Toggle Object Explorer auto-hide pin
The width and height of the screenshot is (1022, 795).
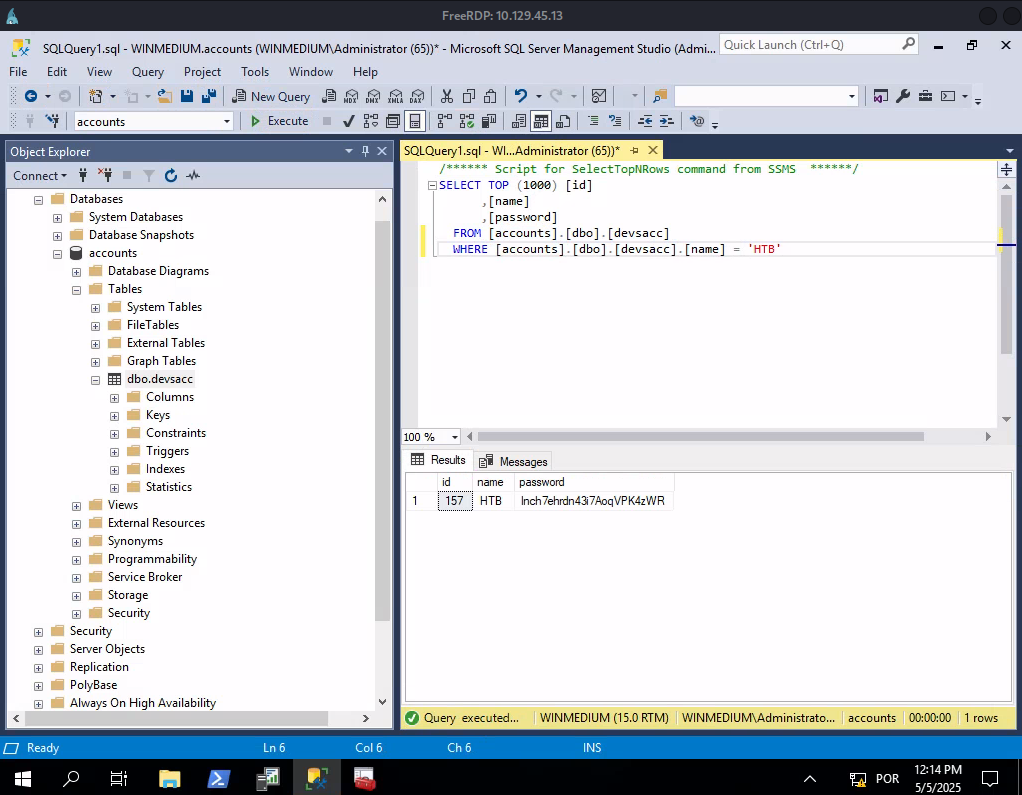[x=365, y=151]
